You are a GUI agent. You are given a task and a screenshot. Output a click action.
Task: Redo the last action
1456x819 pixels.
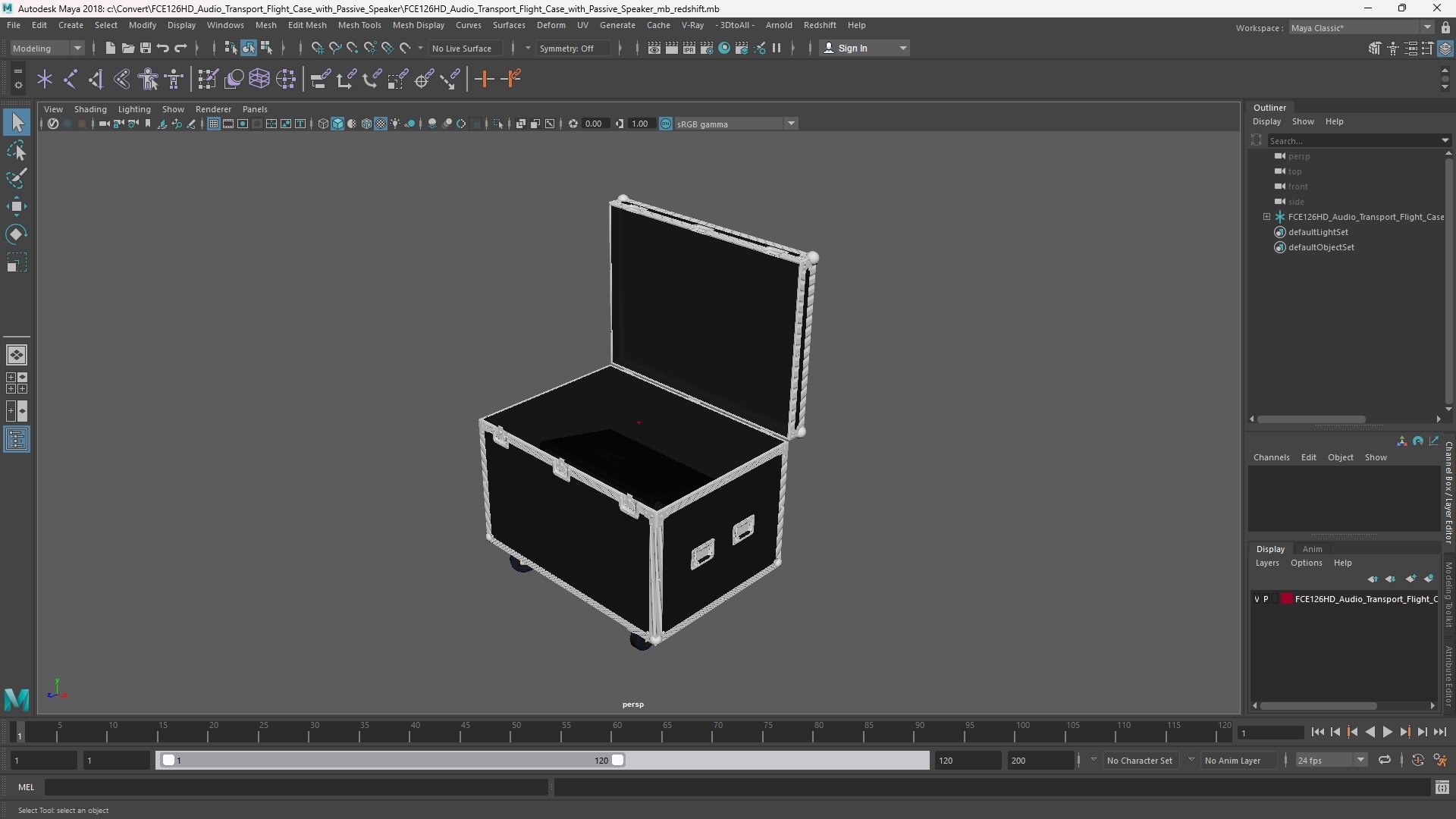tap(180, 48)
